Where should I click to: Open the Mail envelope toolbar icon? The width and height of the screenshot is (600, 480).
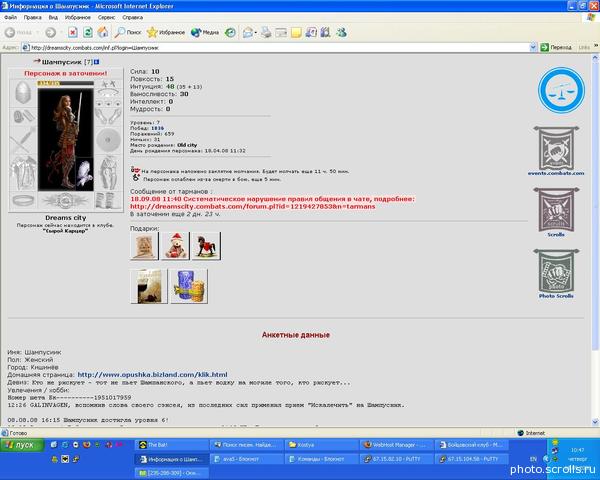pos(248,33)
